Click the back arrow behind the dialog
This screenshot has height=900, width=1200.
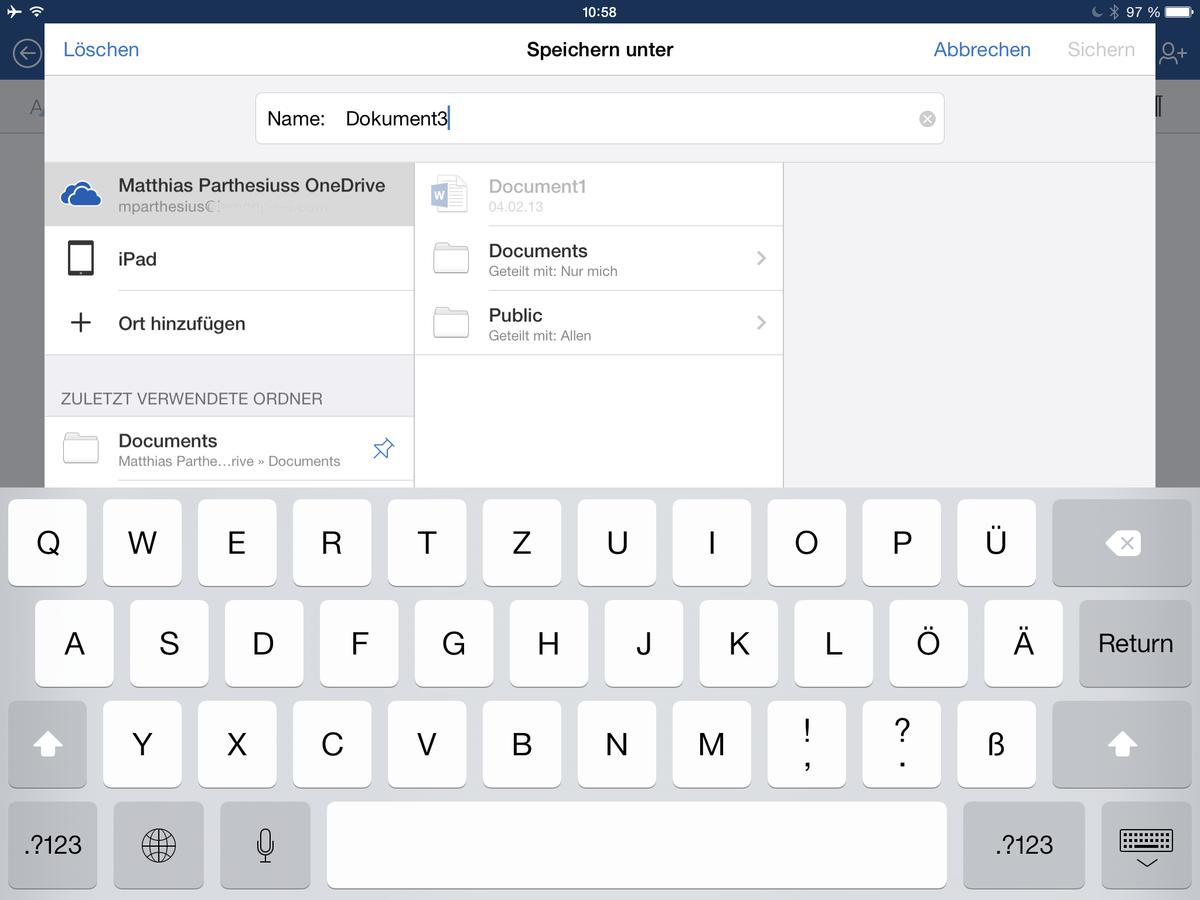click(26, 52)
